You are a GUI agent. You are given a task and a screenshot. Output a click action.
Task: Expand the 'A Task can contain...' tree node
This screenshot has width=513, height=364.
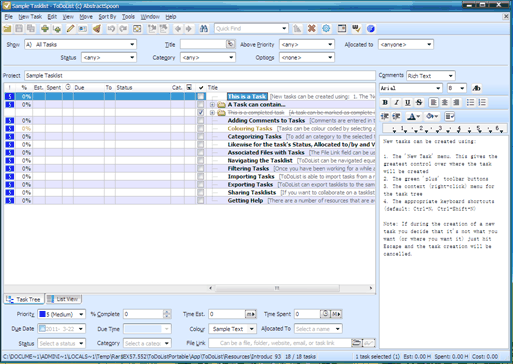point(212,105)
